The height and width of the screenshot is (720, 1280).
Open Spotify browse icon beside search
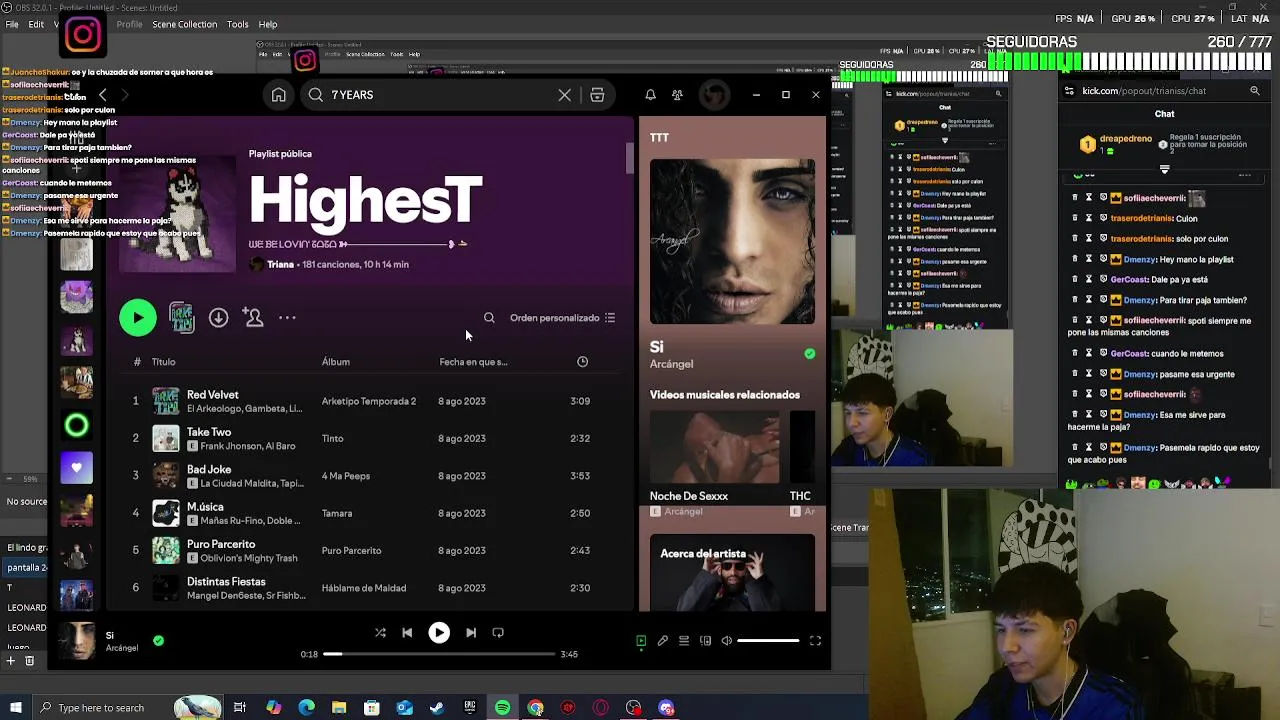point(597,95)
